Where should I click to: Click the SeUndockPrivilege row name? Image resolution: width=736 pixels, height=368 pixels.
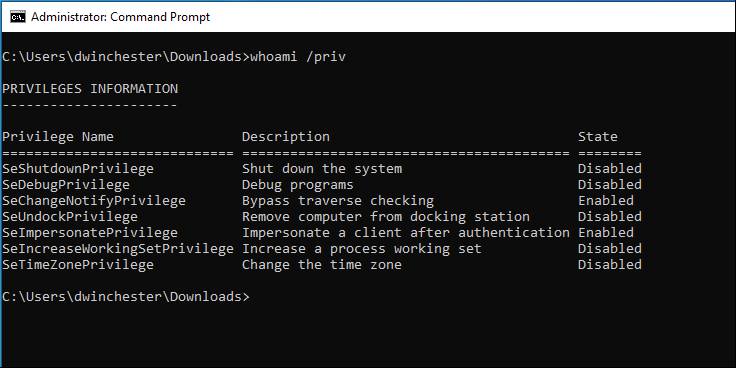[70, 217]
